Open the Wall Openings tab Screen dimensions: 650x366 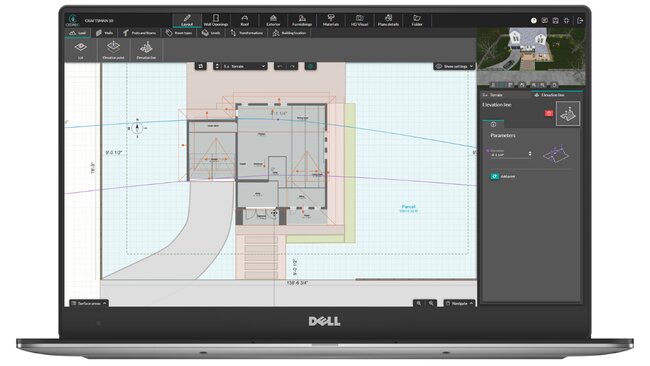click(x=216, y=20)
